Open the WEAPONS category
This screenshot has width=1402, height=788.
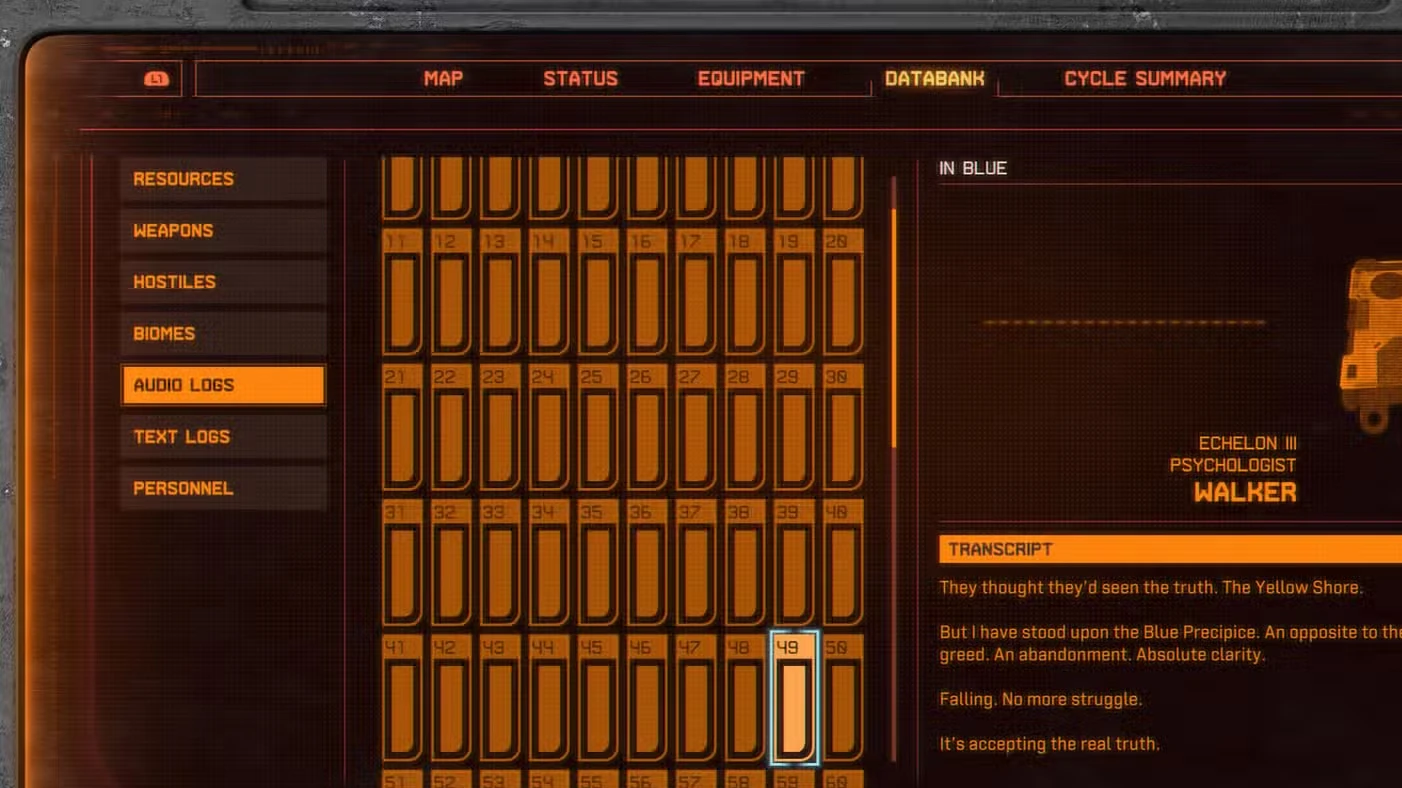click(224, 231)
